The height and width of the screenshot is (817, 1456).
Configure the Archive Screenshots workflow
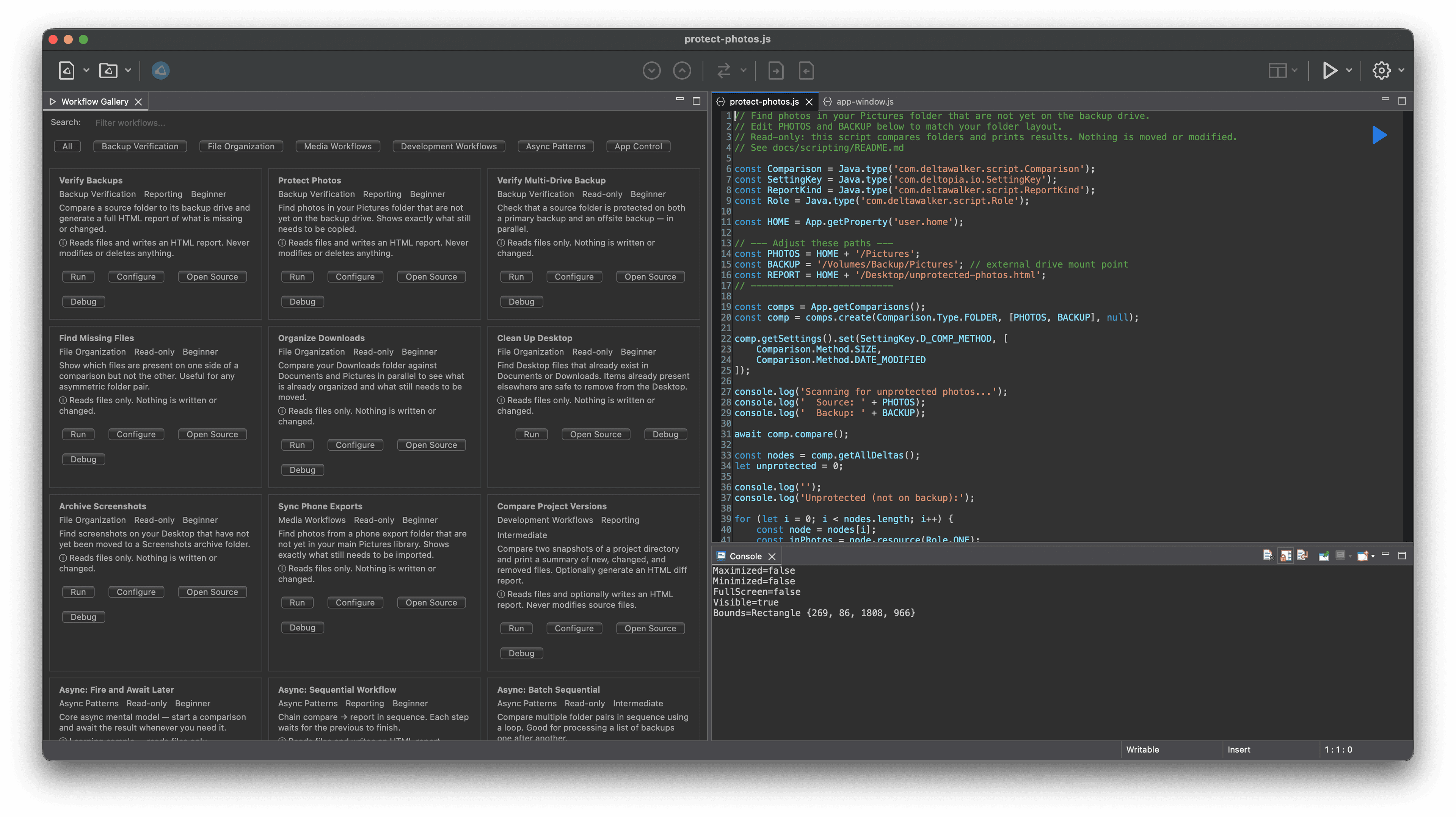pos(136,592)
